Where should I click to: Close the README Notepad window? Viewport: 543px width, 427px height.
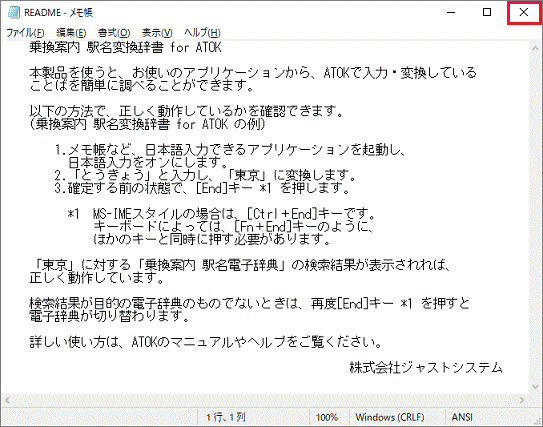point(524,12)
